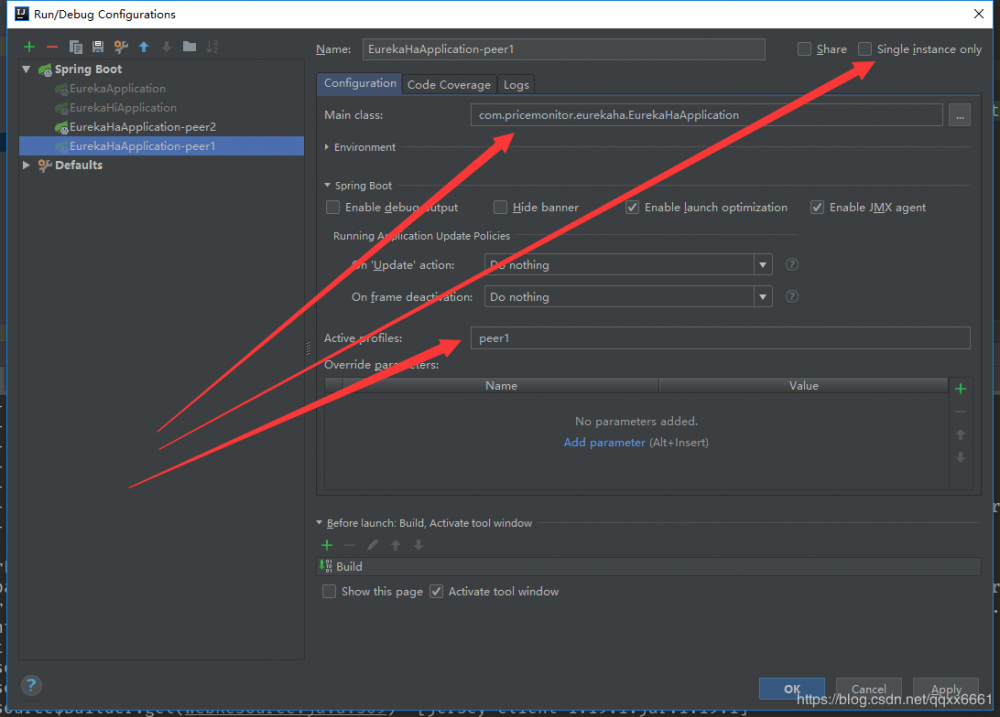Click Name column header in parameters table
This screenshot has height=717, width=1000.
(x=501, y=385)
